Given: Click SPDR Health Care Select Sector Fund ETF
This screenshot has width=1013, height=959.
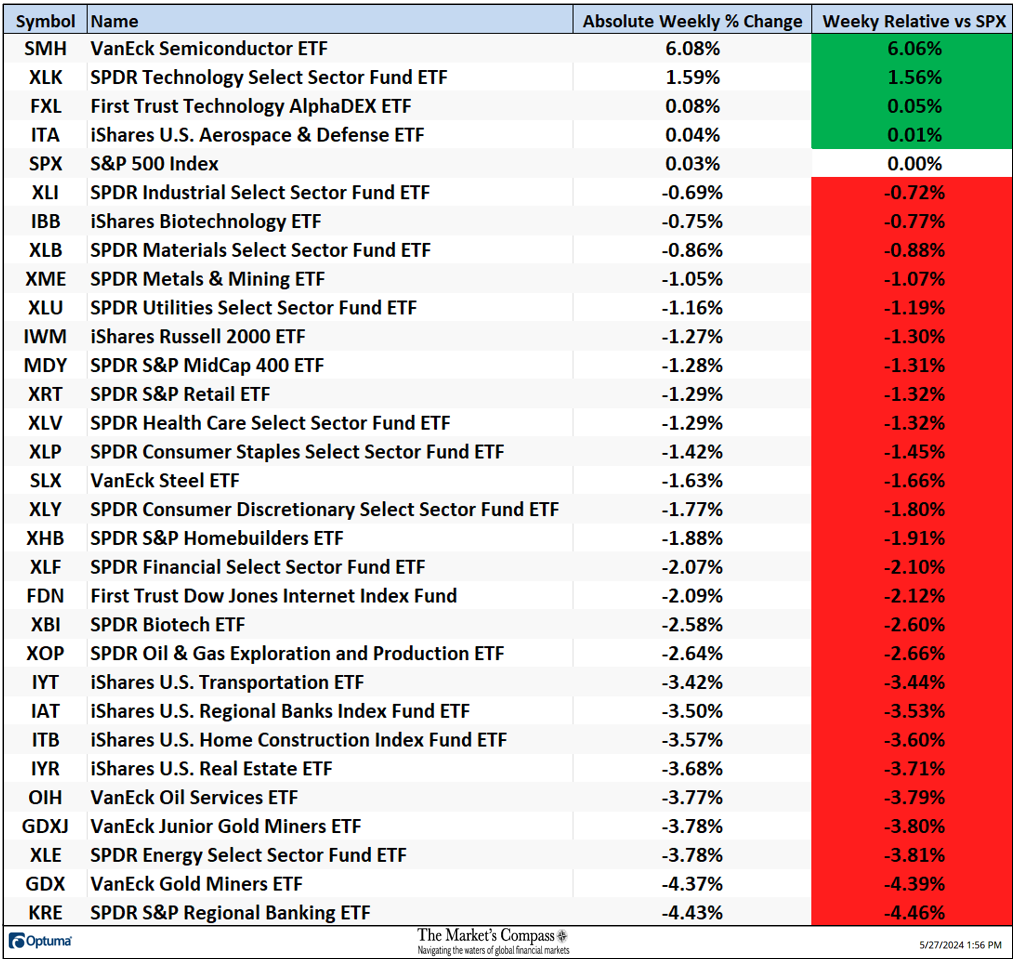Looking at the screenshot, I should tap(270, 423).
